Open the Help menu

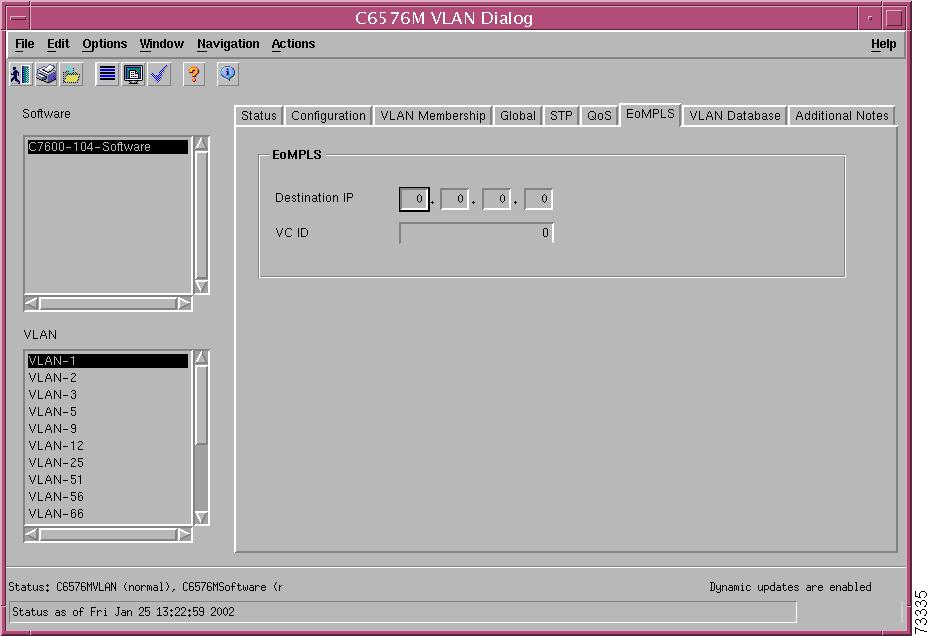pos(883,44)
